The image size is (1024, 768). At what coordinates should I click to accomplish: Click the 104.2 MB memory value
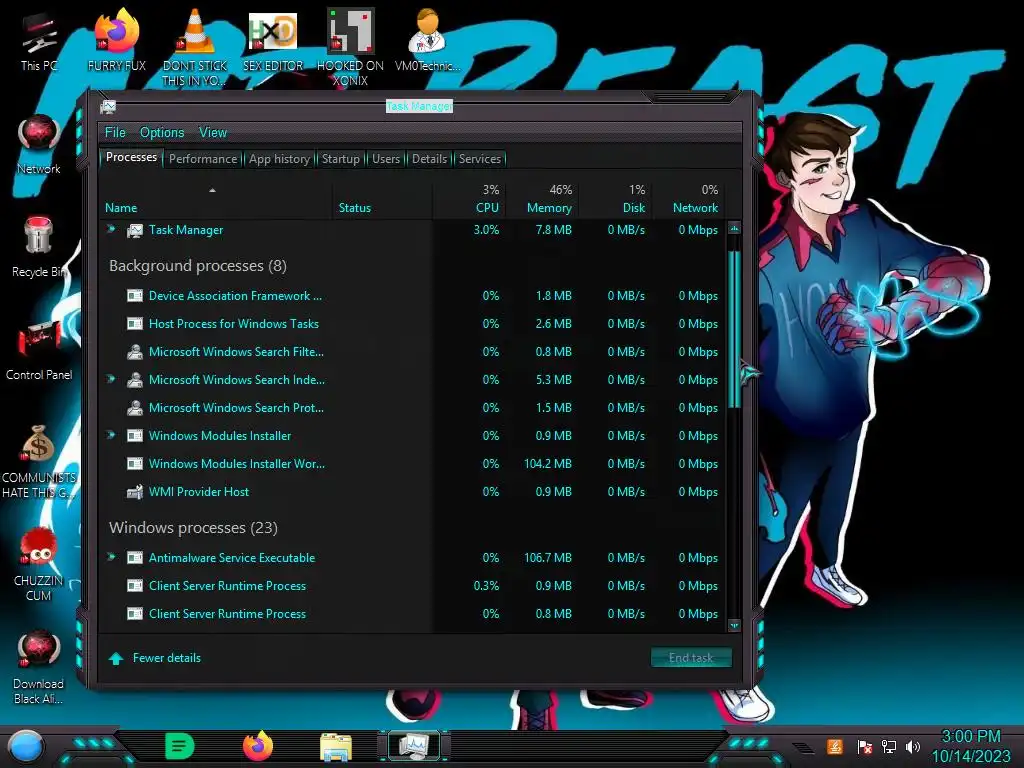pos(547,464)
